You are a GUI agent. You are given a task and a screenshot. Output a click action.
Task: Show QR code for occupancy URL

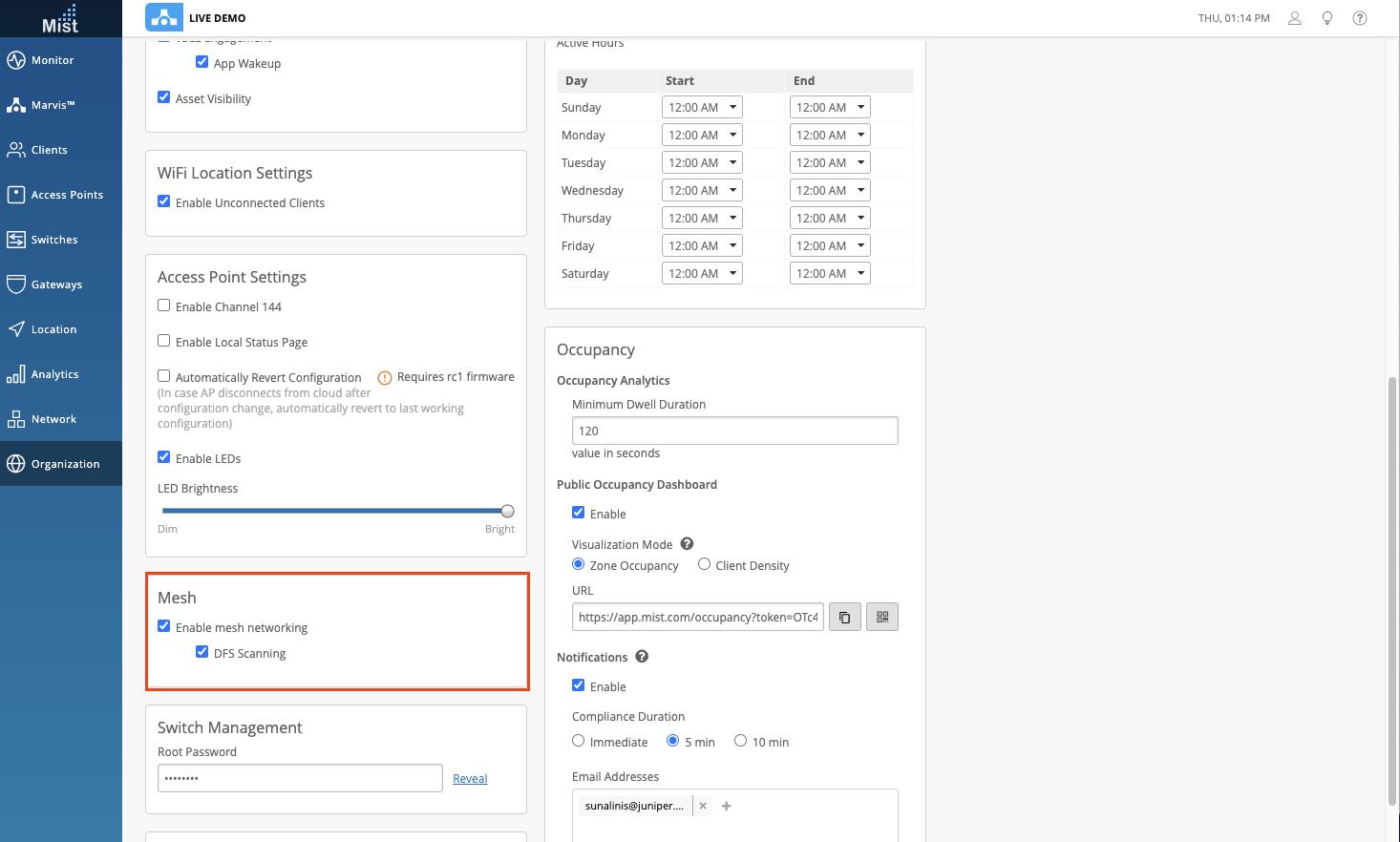pos(881,618)
